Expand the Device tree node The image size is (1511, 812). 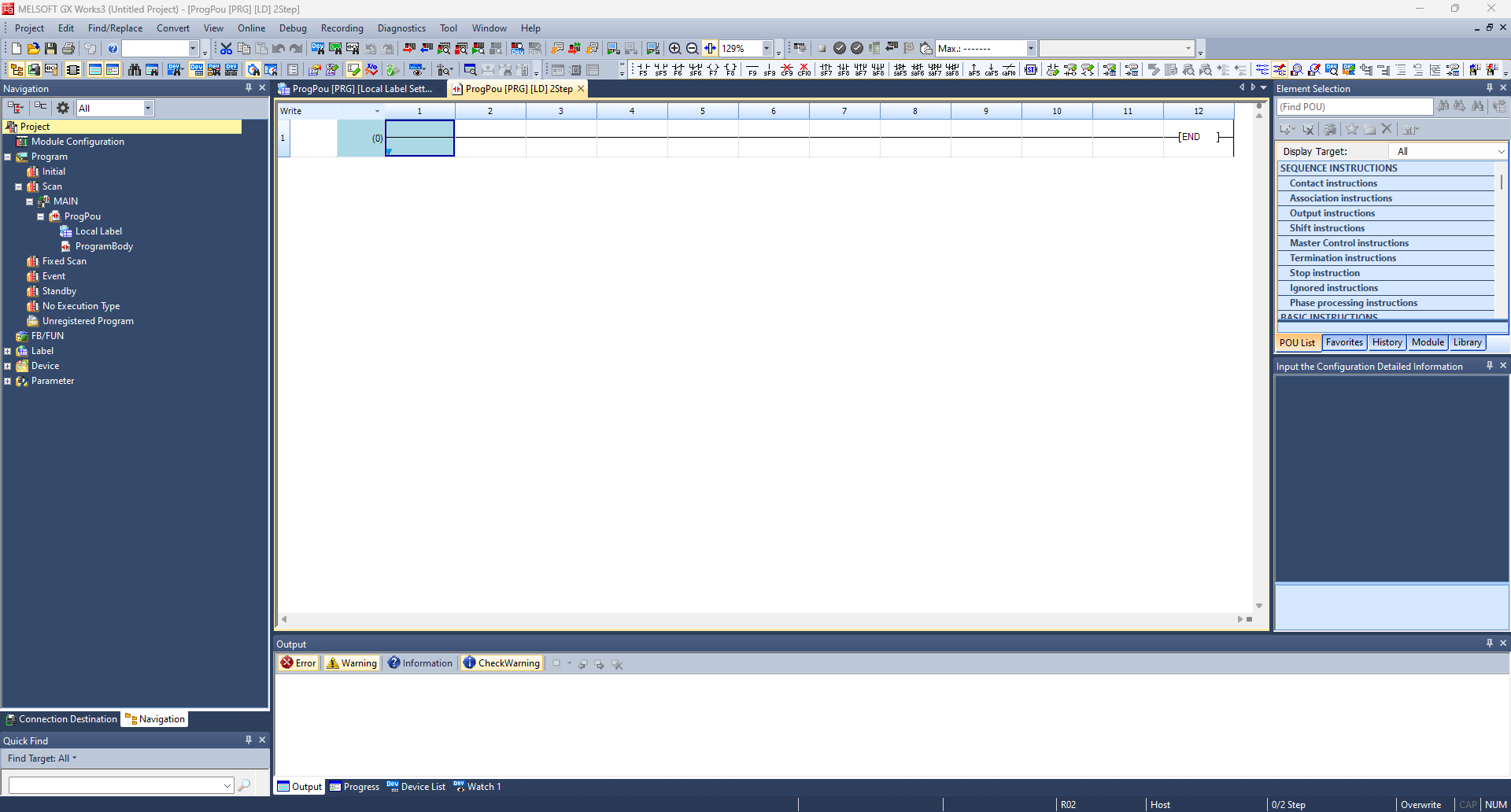[x=8, y=366]
